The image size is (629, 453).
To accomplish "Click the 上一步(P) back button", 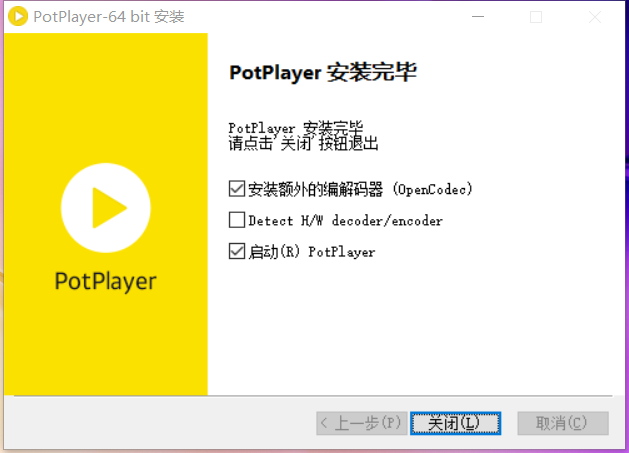I will 360,423.
